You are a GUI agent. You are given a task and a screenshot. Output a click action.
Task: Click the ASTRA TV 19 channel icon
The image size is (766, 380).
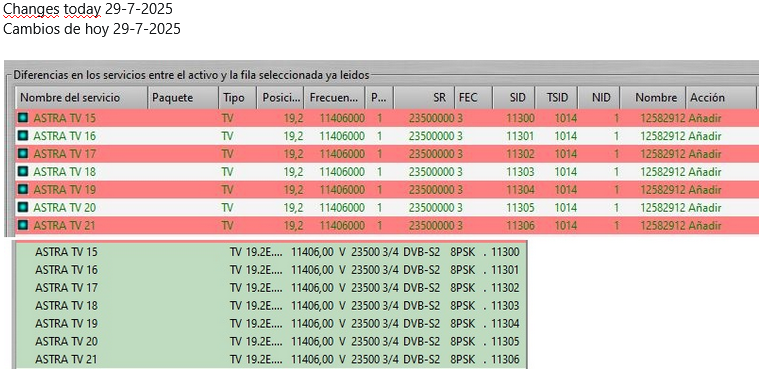click(22, 190)
